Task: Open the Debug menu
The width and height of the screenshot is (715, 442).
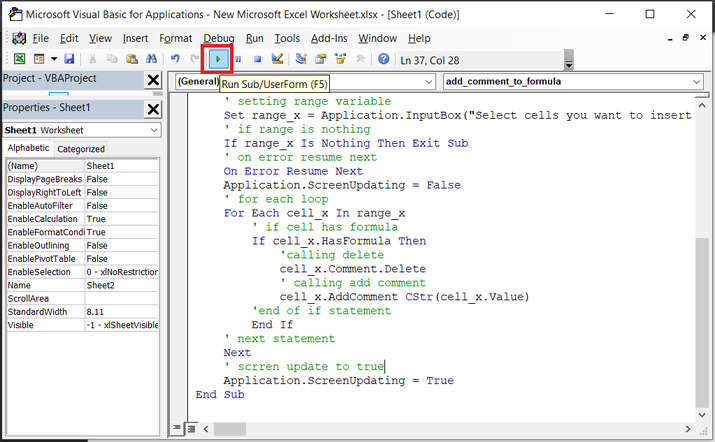Action: [219, 38]
